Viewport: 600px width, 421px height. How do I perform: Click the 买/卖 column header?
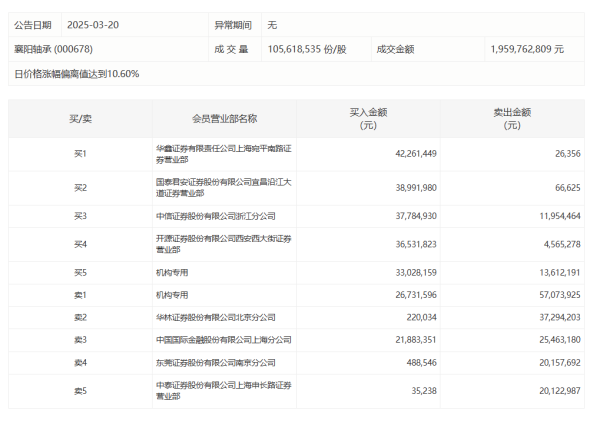(81, 118)
